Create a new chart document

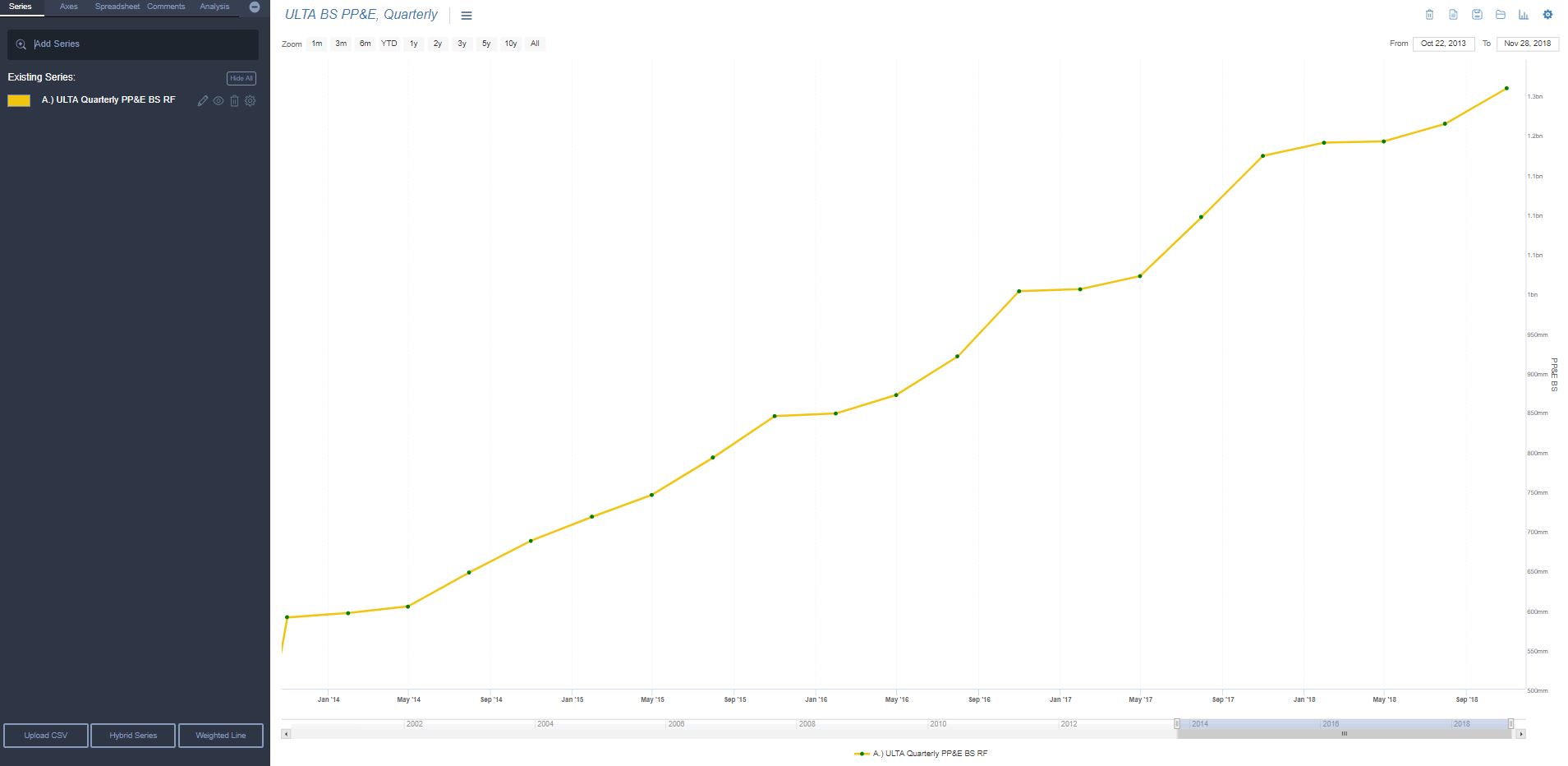(x=1453, y=15)
